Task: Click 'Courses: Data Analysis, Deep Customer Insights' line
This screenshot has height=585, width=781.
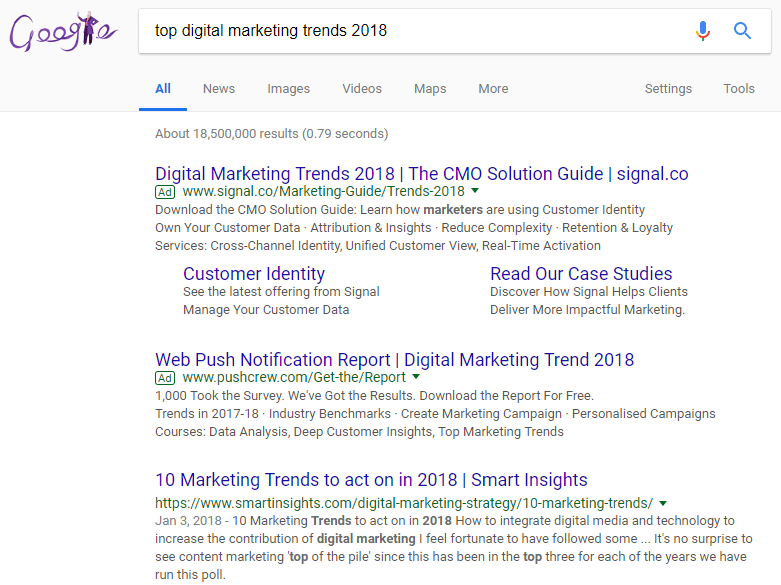Action: (x=359, y=432)
